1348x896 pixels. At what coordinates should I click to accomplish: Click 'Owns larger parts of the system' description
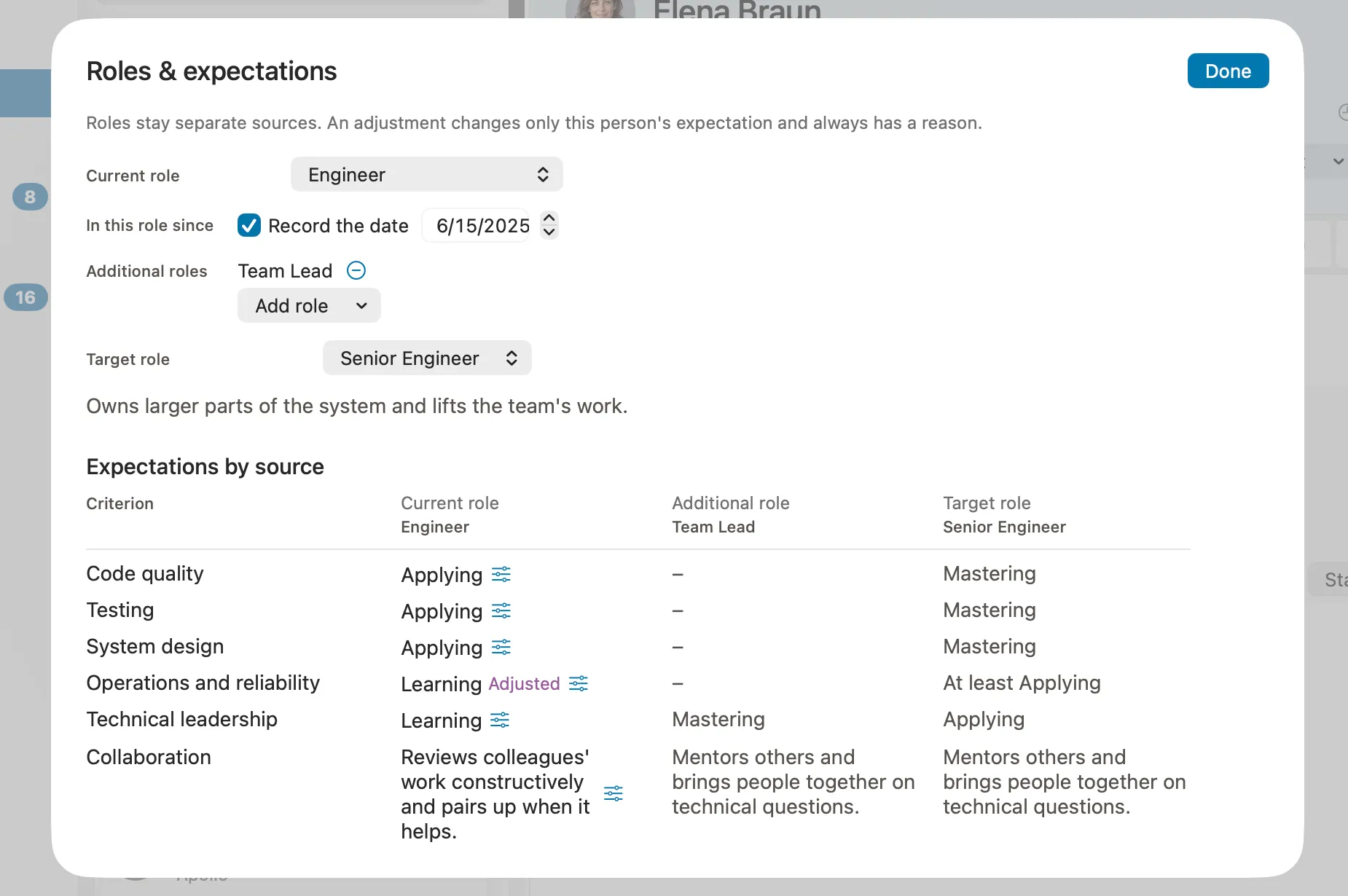pos(357,406)
